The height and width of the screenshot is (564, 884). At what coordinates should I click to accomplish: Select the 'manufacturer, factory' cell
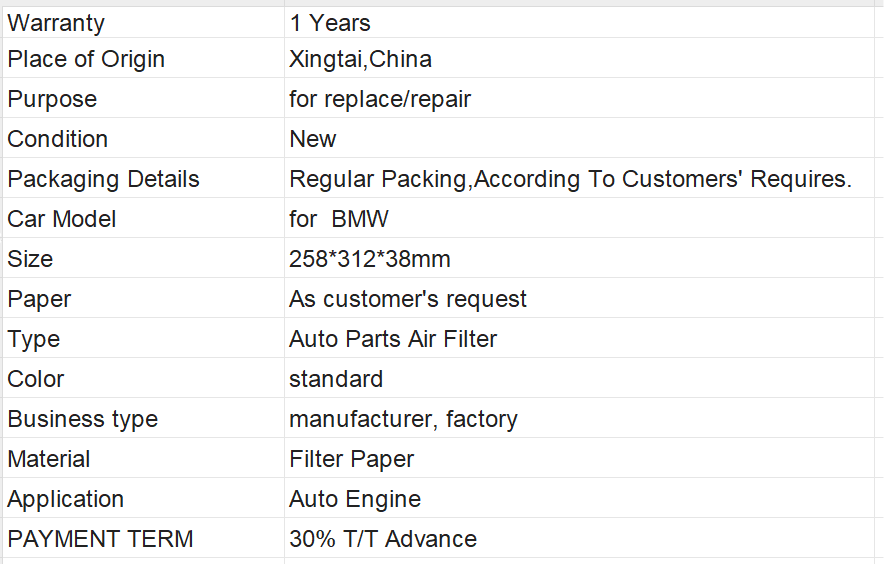point(580,418)
